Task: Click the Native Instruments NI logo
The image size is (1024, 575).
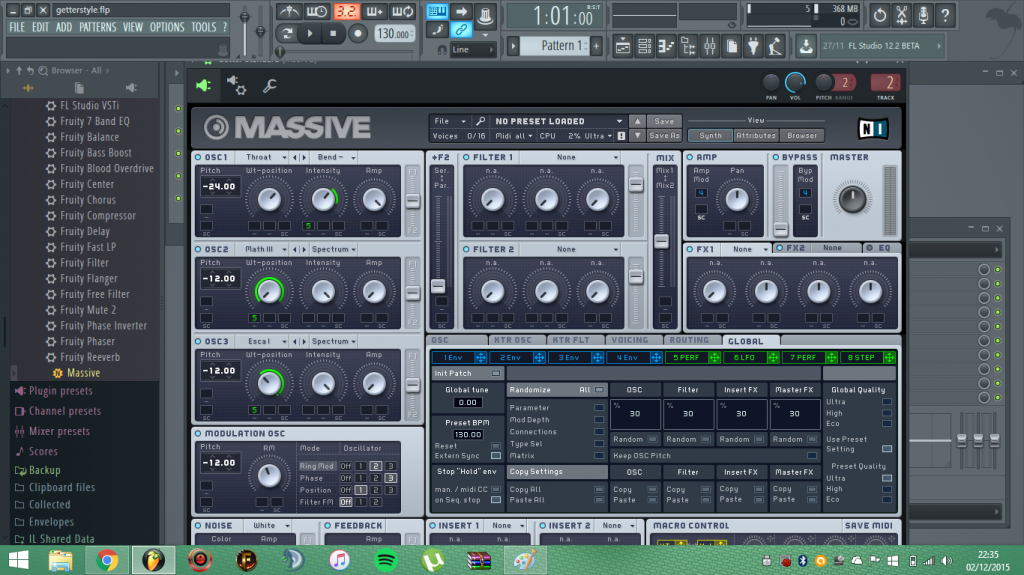Action: click(x=872, y=129)
